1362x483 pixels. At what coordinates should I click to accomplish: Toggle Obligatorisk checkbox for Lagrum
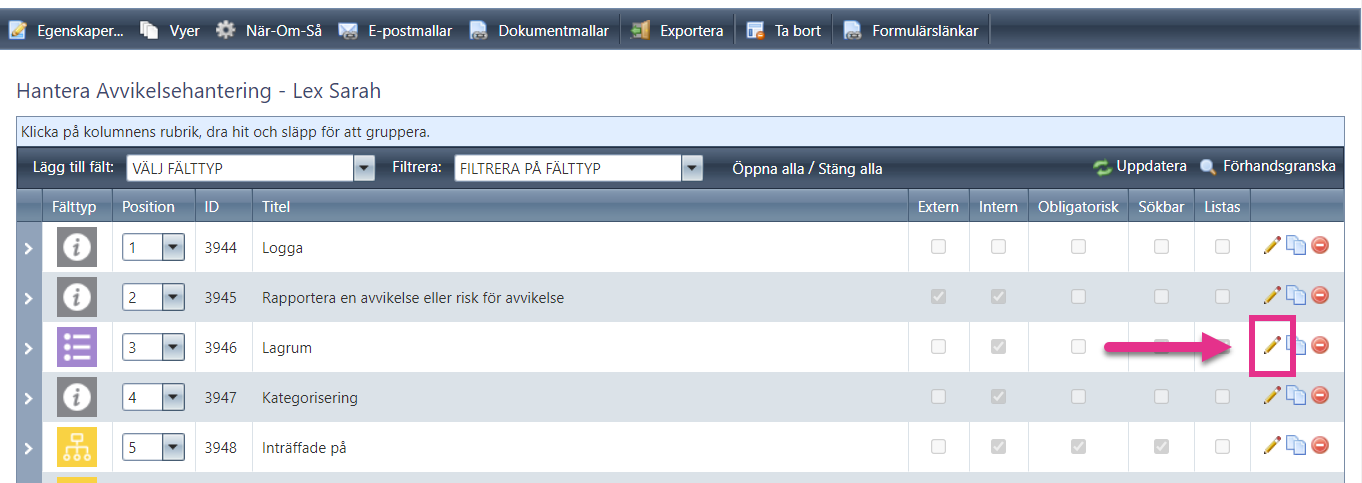(x=1078, y=347)
